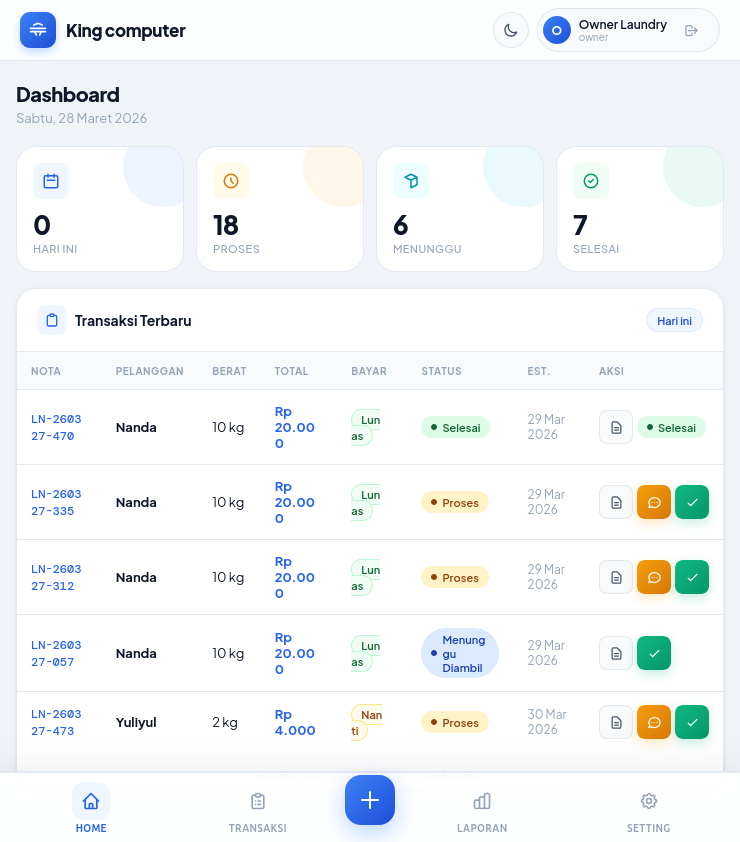The width and height of the screenshot is (740, 842).
Task: Click the Rp 4.000 total
Action: pyautogui.click(x=295, y=722)
